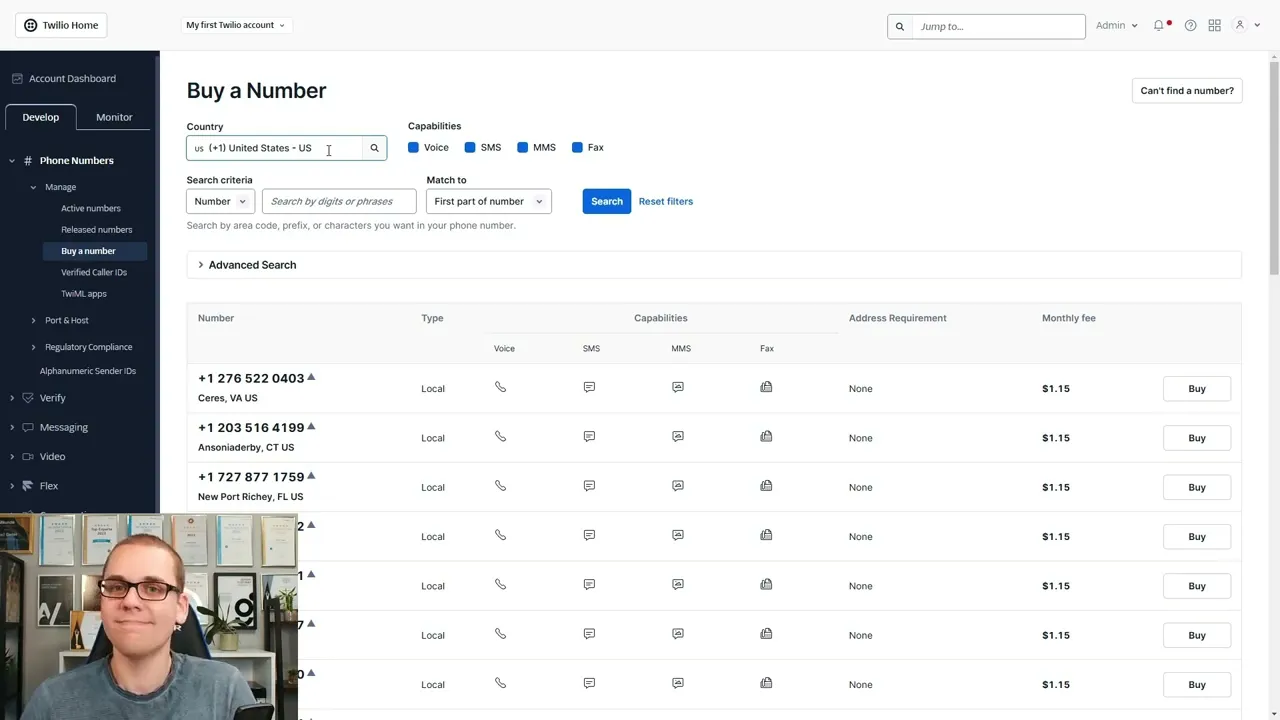The width and height of the screenshot is (1280, 720).
Task: Click the number +1 727 877 1759
Action: coord(251,477)
